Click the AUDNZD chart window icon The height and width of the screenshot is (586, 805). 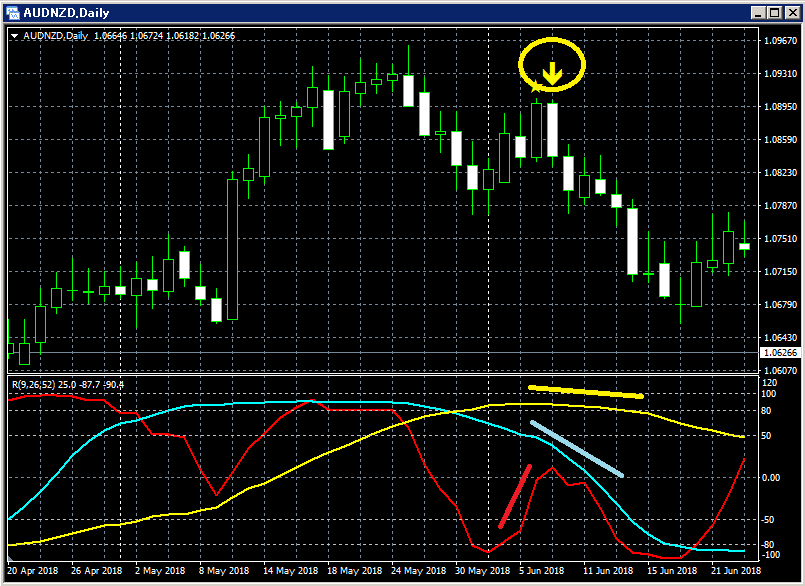point(12,12)
